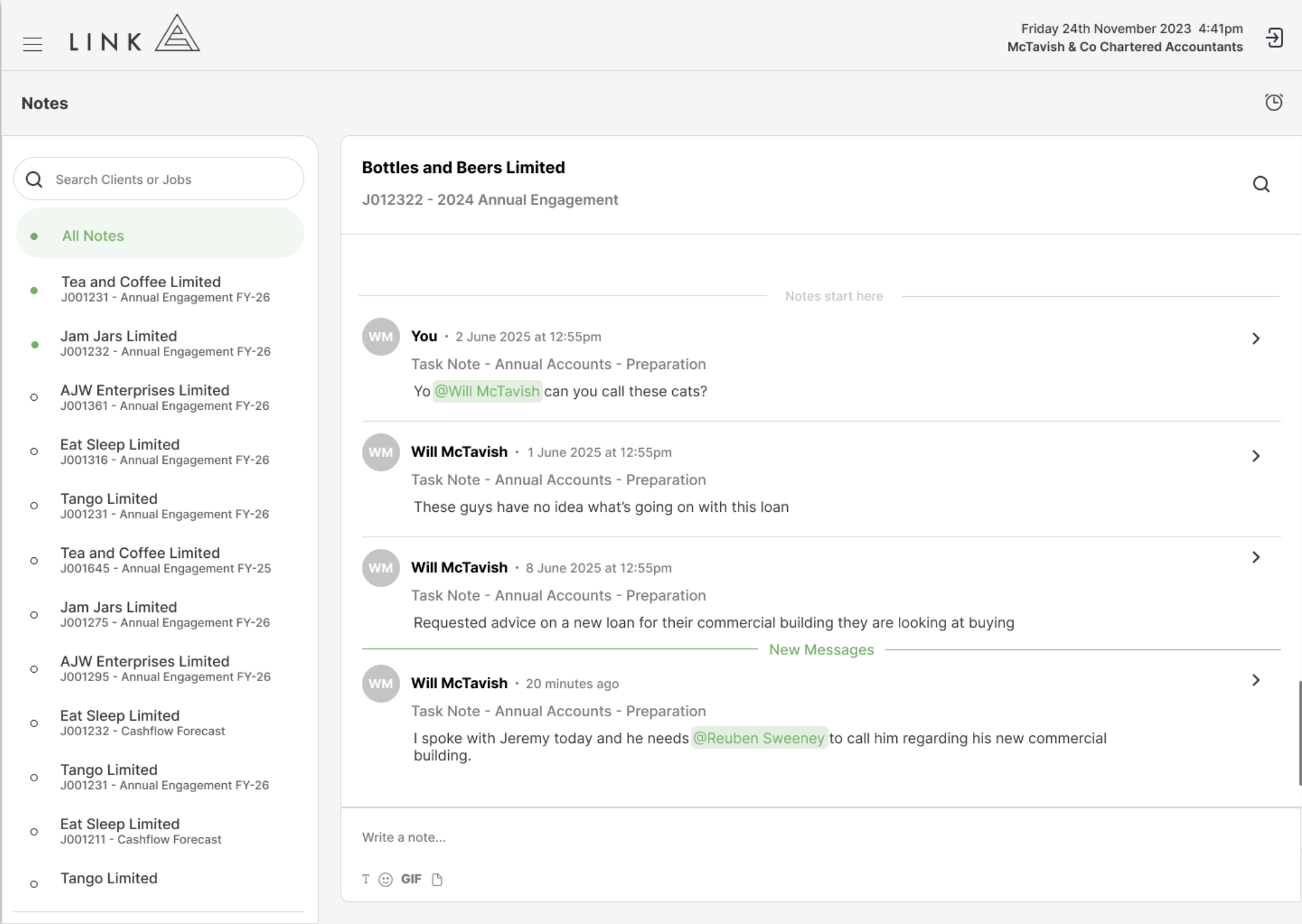Search notes with the magnifier icon
Screen dimensions: 1302x924
pos(1261,184)
